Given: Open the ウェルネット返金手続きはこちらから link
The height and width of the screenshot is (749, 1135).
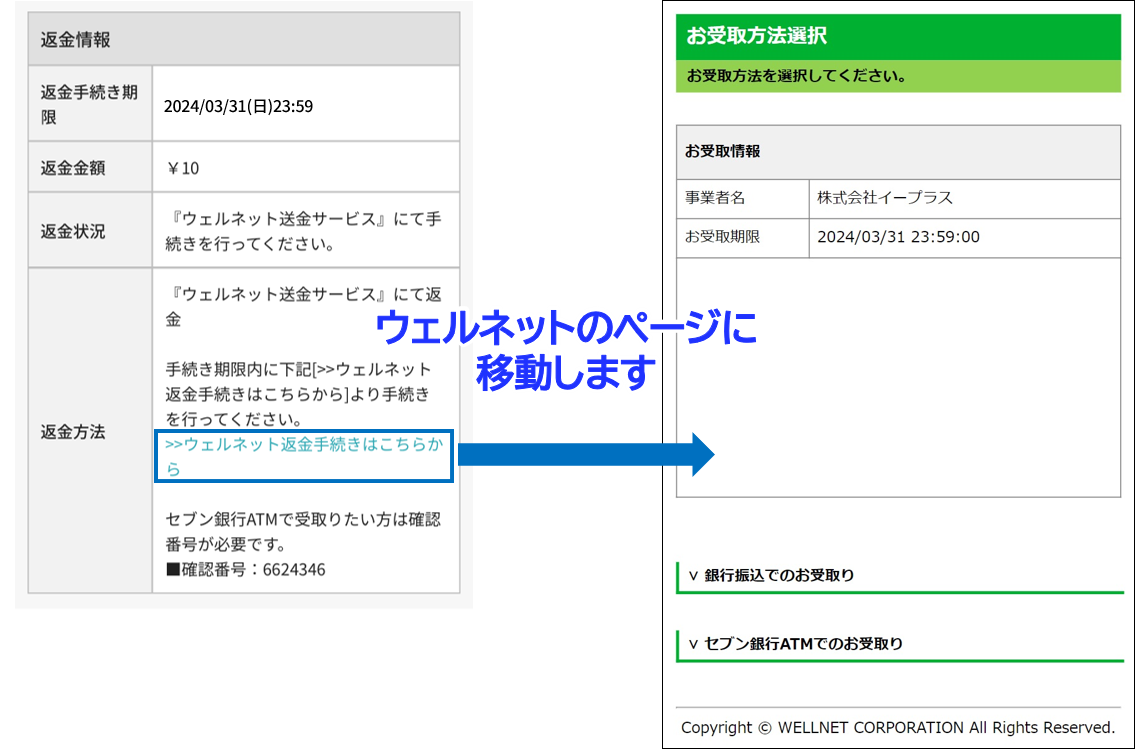Looking at the screenshot, I should point(303,456).
